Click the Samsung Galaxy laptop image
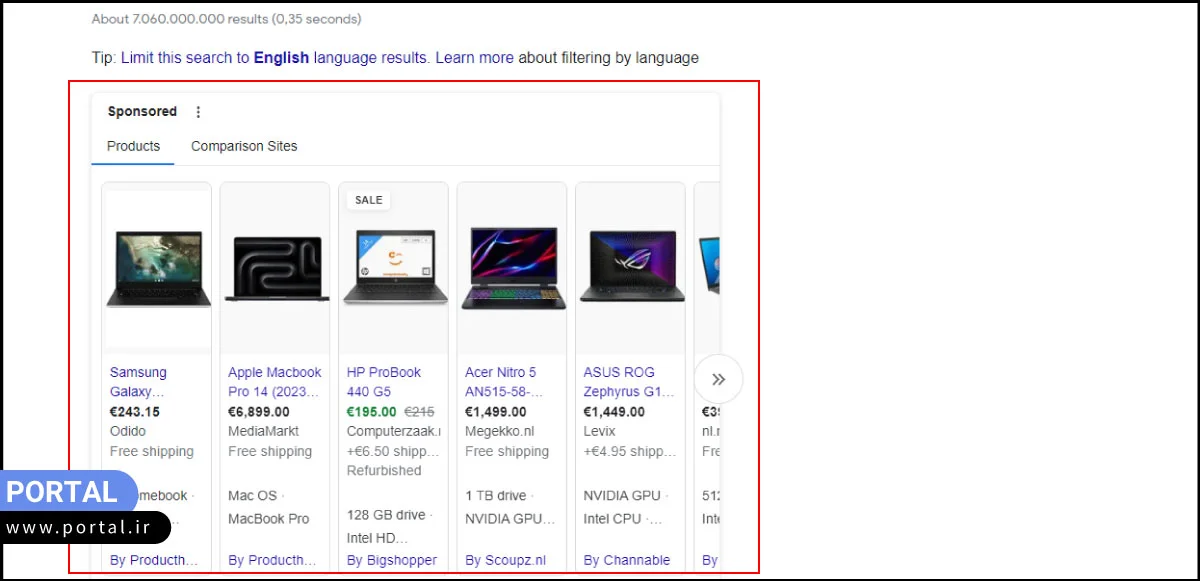1200x581 pixels. pos(157,267)
